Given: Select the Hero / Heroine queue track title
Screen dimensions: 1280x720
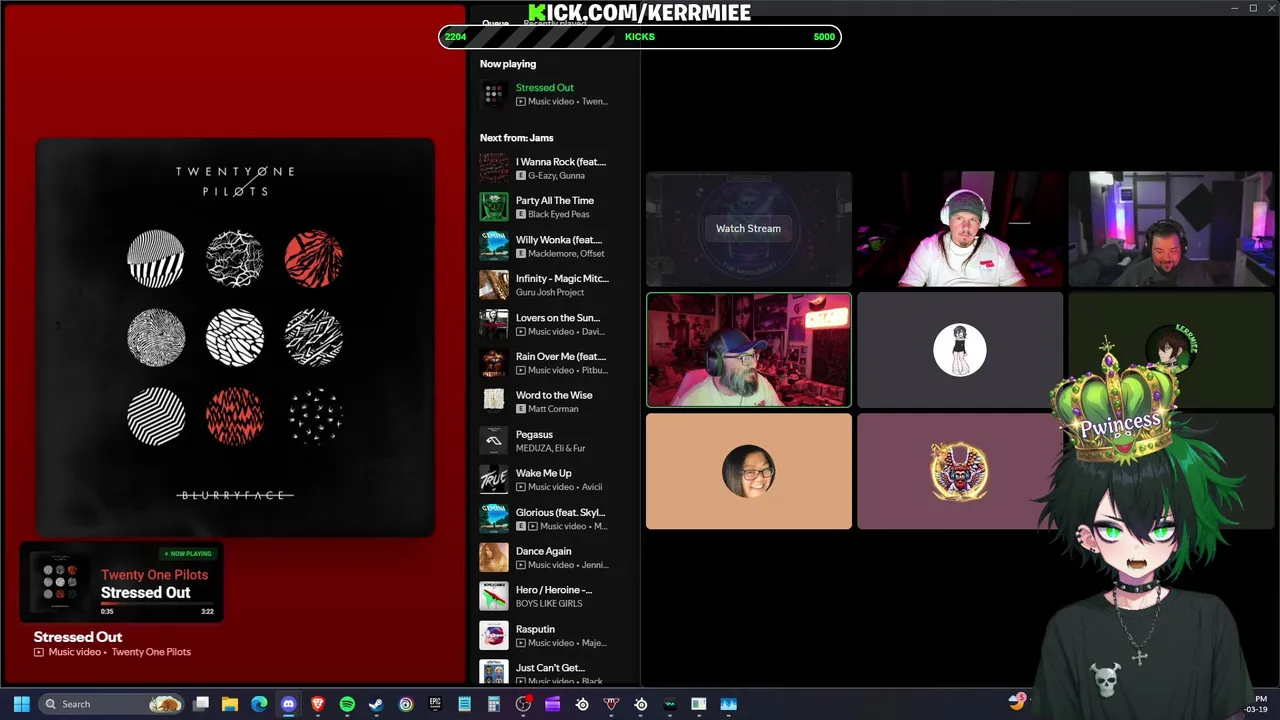Looking at the screenshot, I should [x=554, y=590].
